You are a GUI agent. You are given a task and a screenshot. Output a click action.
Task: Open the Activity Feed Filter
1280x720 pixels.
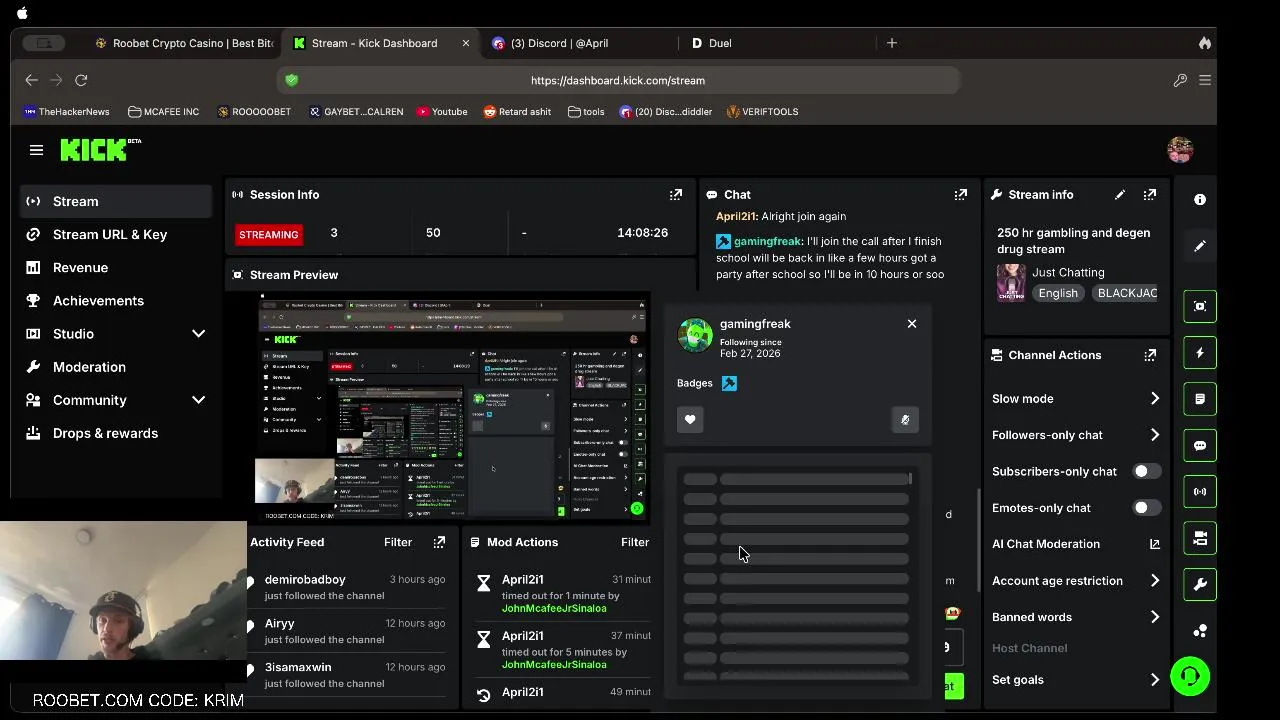coord(398,542)
